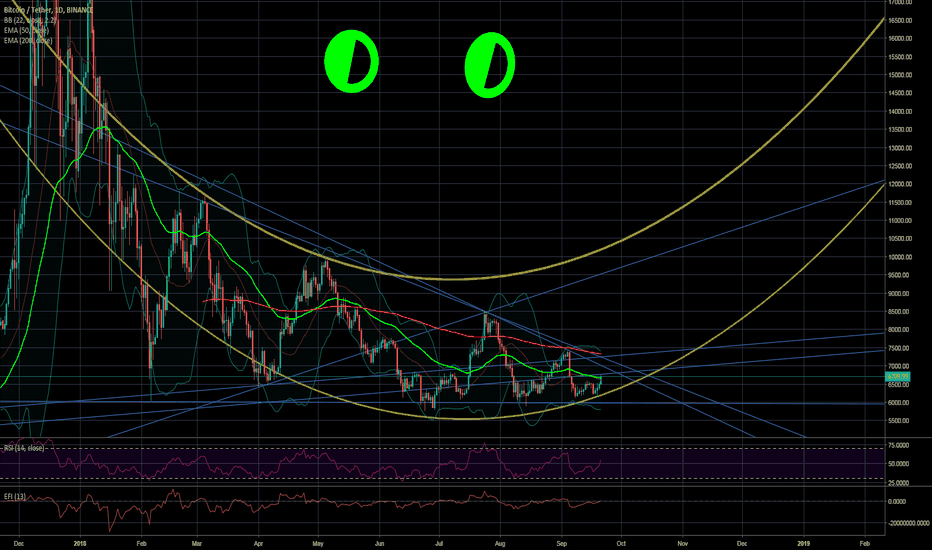932x550 pixels.
Task: Click the 15000.00 price axis label
Action: [x=900, y=75]
